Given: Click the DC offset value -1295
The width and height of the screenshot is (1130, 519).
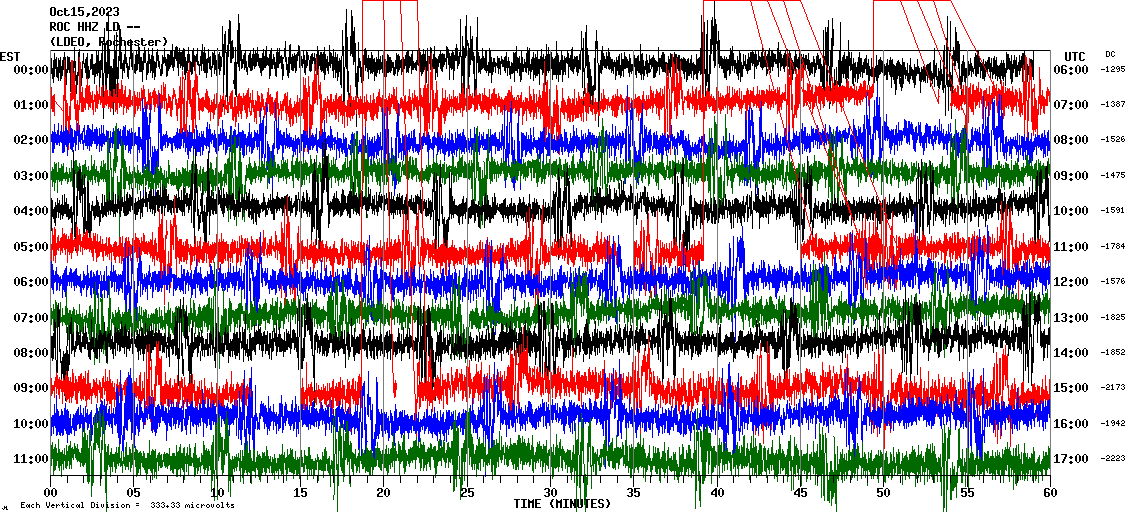Looking at the screenshot, I should pos(1112,70).
